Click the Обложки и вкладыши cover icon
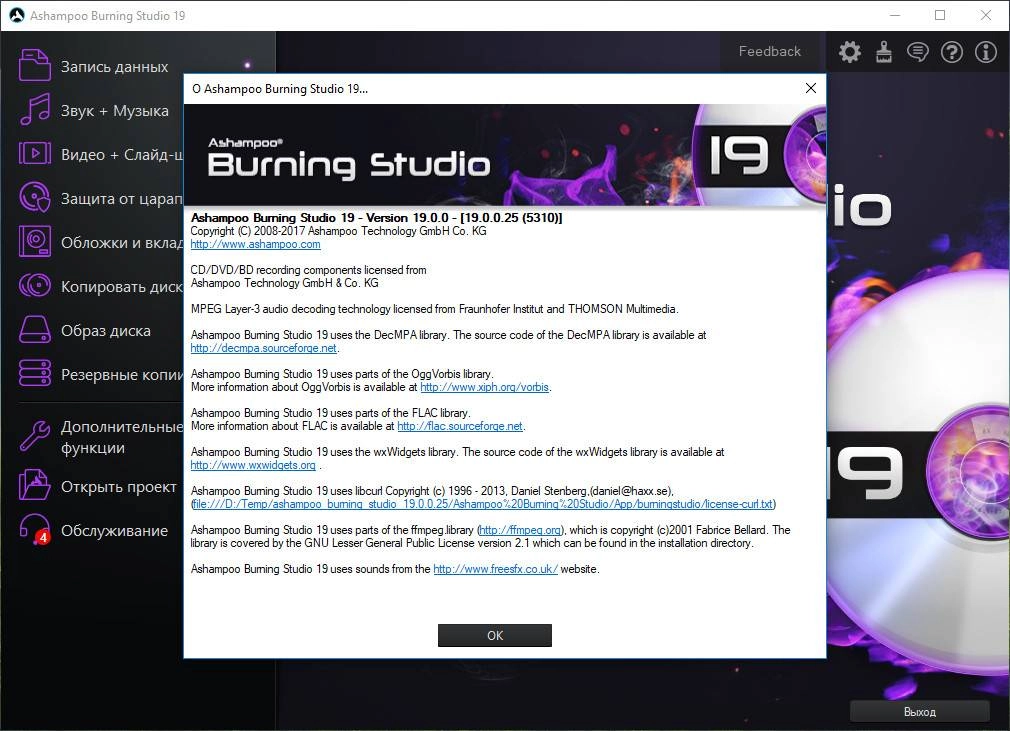Screen dimensions: 1010x731 pyautogui.click(x=34, y=242)
